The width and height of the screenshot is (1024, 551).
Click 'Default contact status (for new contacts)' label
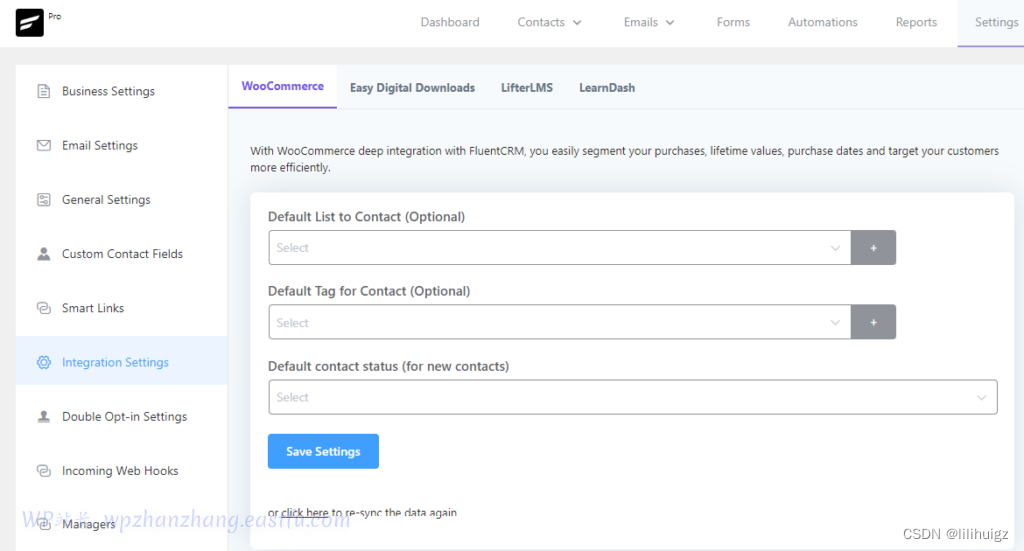click(x=389, y=366)
